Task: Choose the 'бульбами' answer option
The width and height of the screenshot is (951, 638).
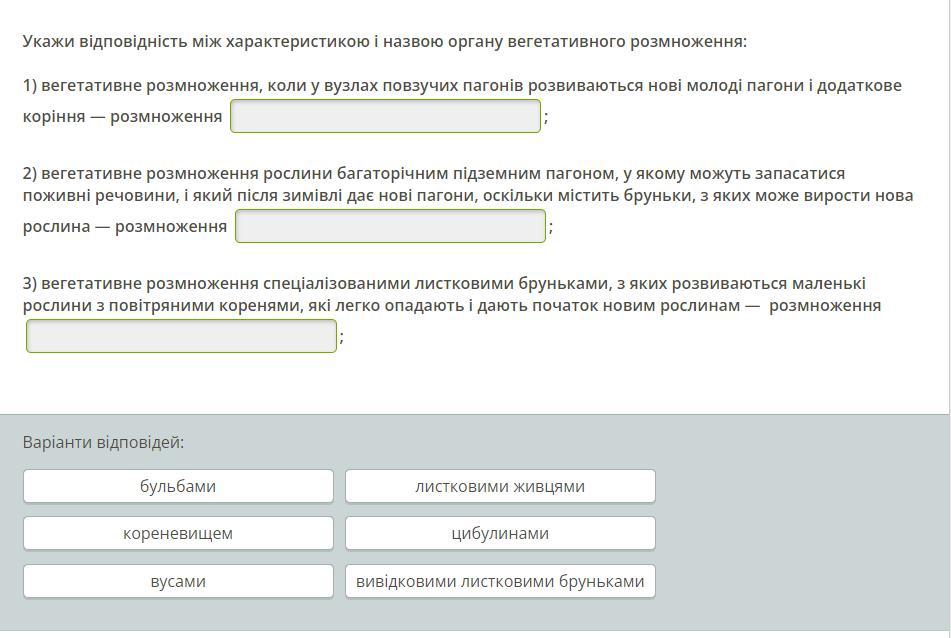Action: pos(178,486)
